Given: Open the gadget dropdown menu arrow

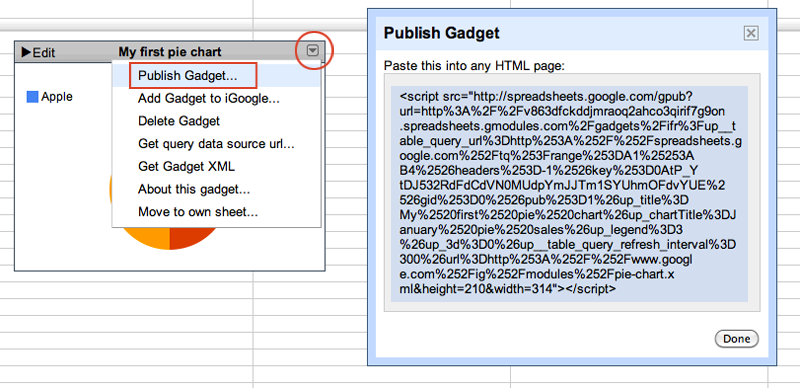Looking at the screenshot, I should 313,50.
